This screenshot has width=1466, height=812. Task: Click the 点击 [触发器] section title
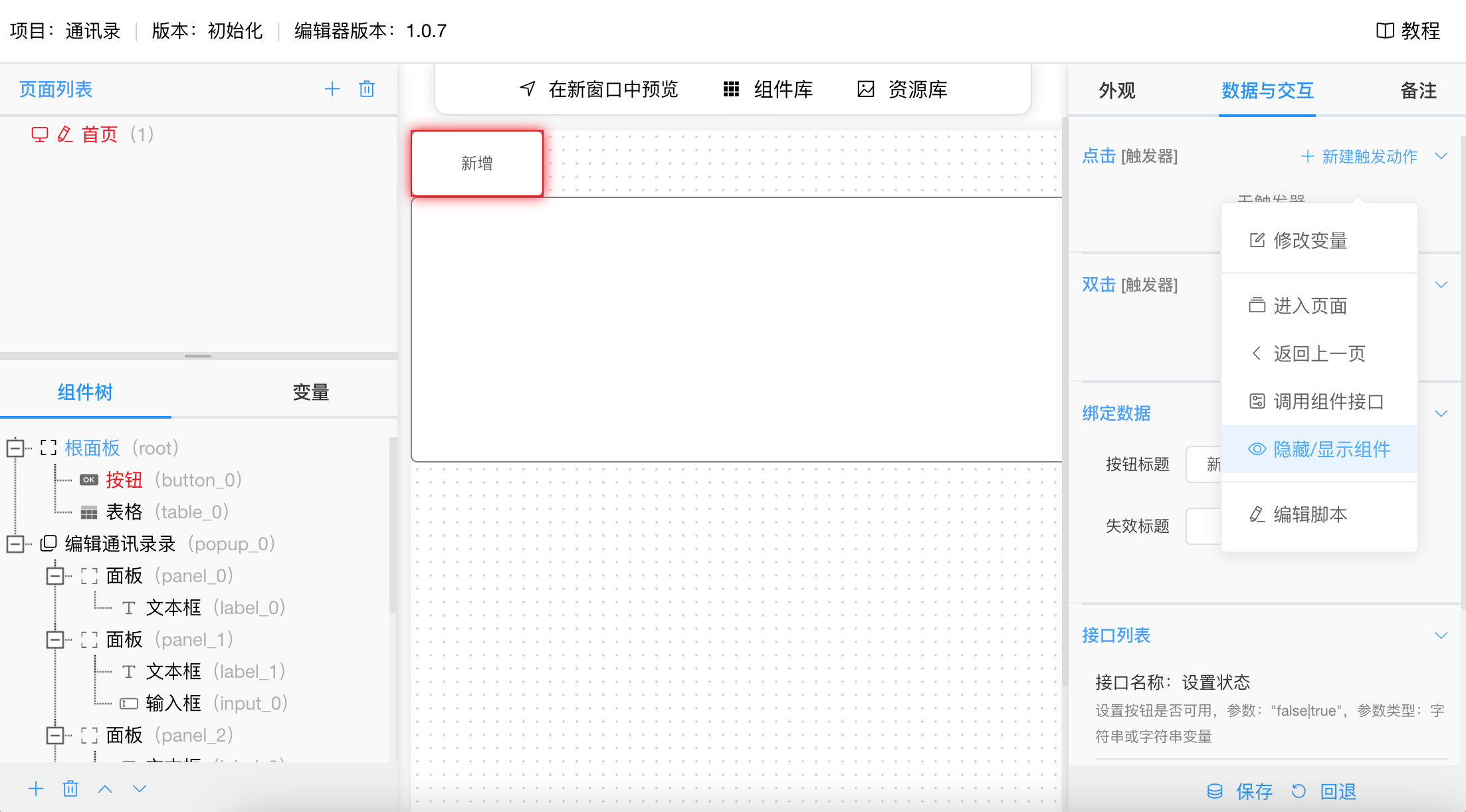pos(1130,156)
